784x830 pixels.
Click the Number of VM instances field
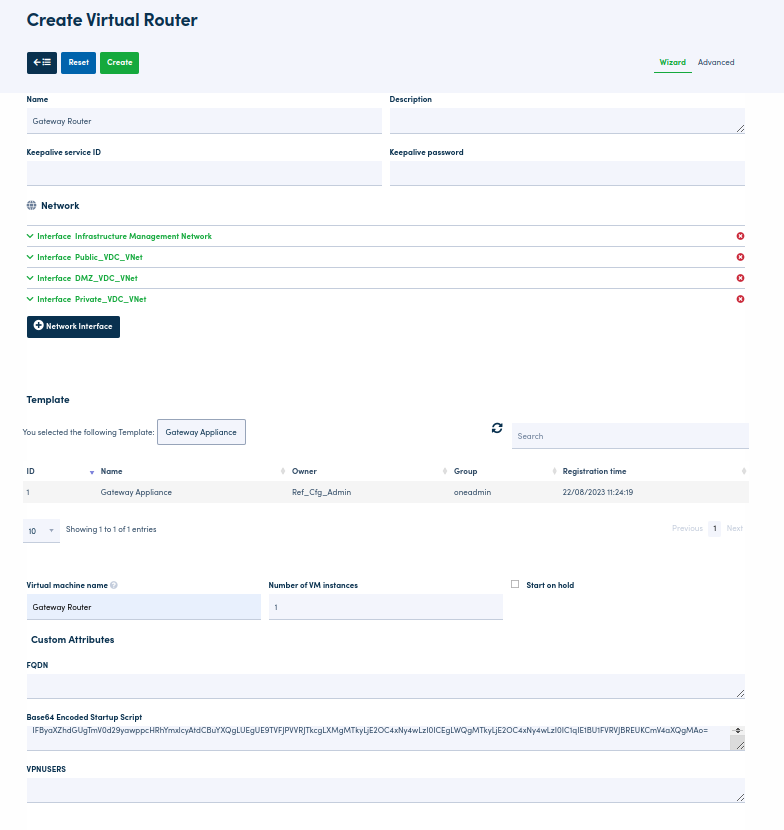385,607
